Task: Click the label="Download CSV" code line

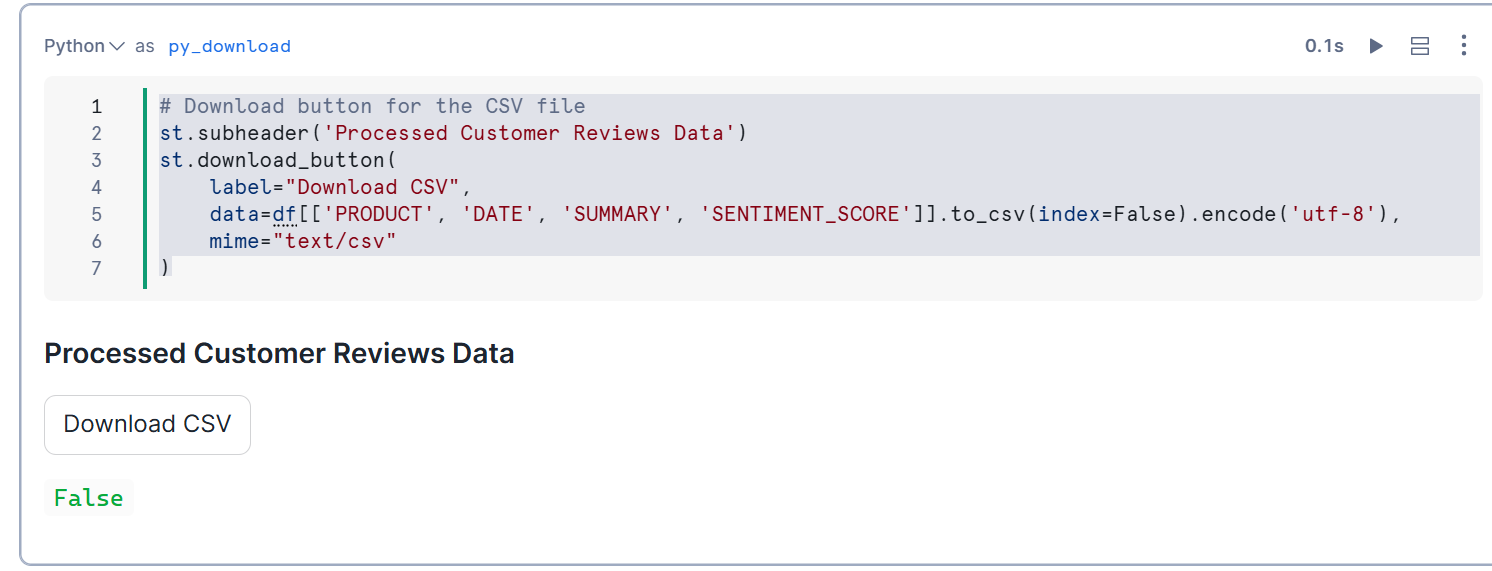Action: pos(340,187)
